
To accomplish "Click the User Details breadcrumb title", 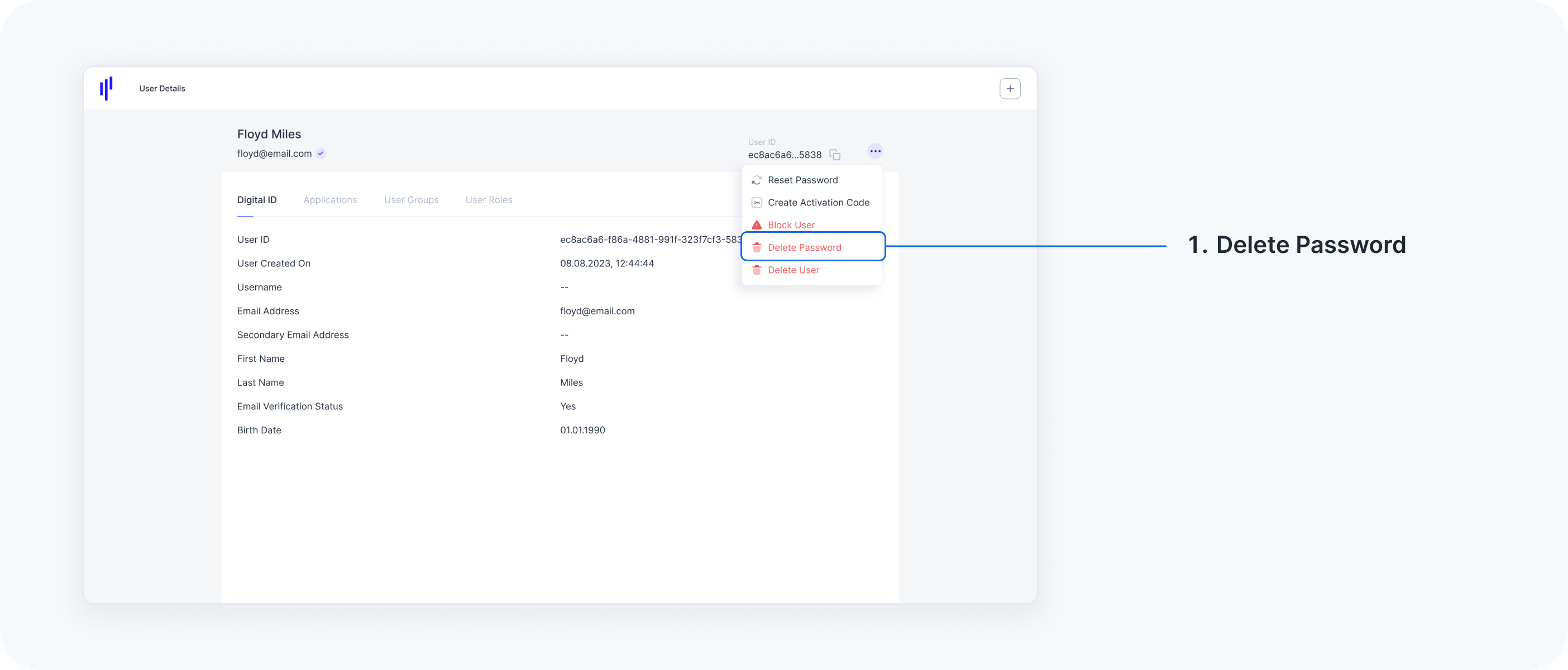I will pos(162,89).
